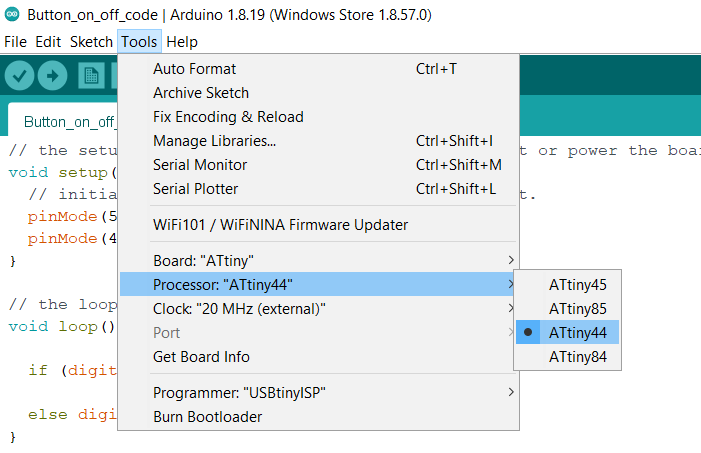
Task: Click the '// initia' comment line
Action: 72,194
